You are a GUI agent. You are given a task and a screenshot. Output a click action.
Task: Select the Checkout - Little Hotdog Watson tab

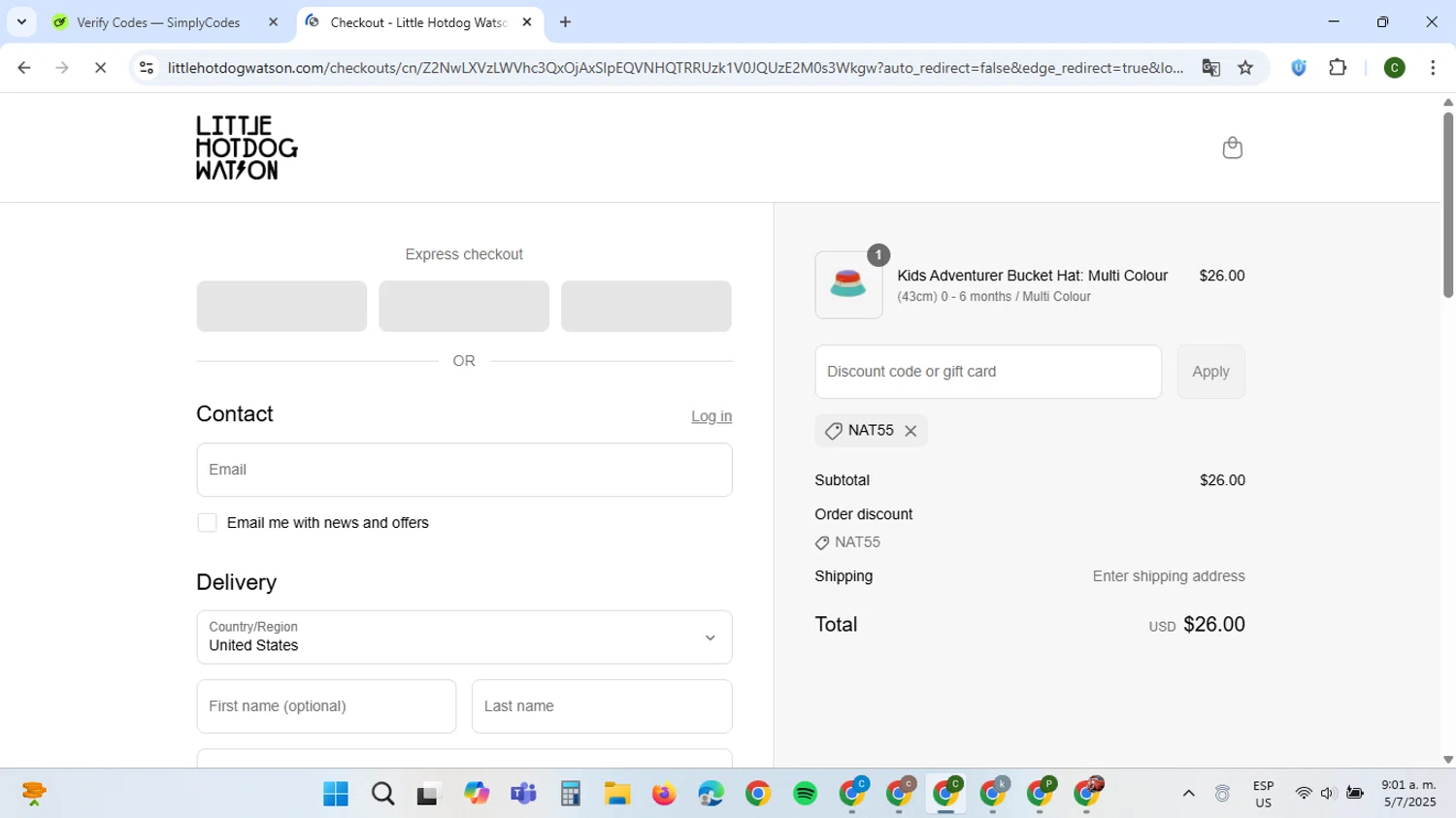tap(418, 22)
